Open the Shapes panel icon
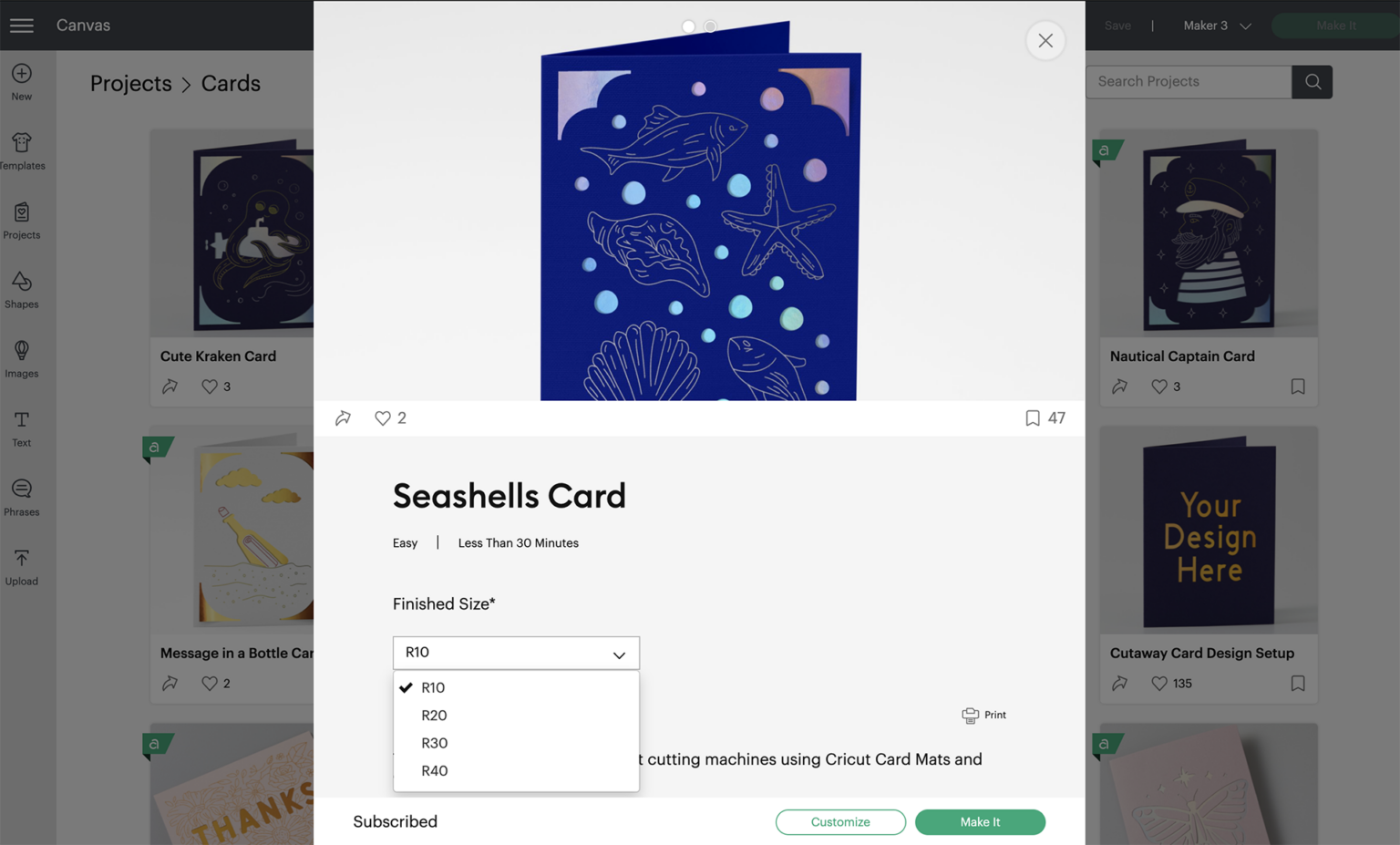This screenshot has width=1400, height=845. (21, 285)
